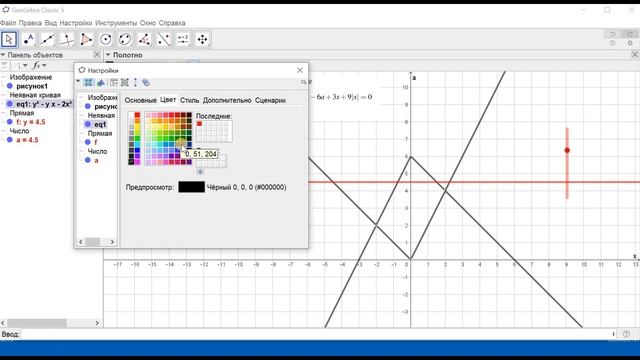This screenshot has height=360, width=640.
Task: Switch to the Стиль tab
Action: click(189, 100)
